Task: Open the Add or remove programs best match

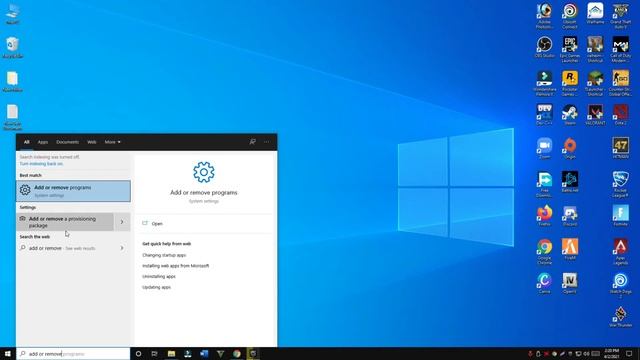Action: click(x=73, y=191)
